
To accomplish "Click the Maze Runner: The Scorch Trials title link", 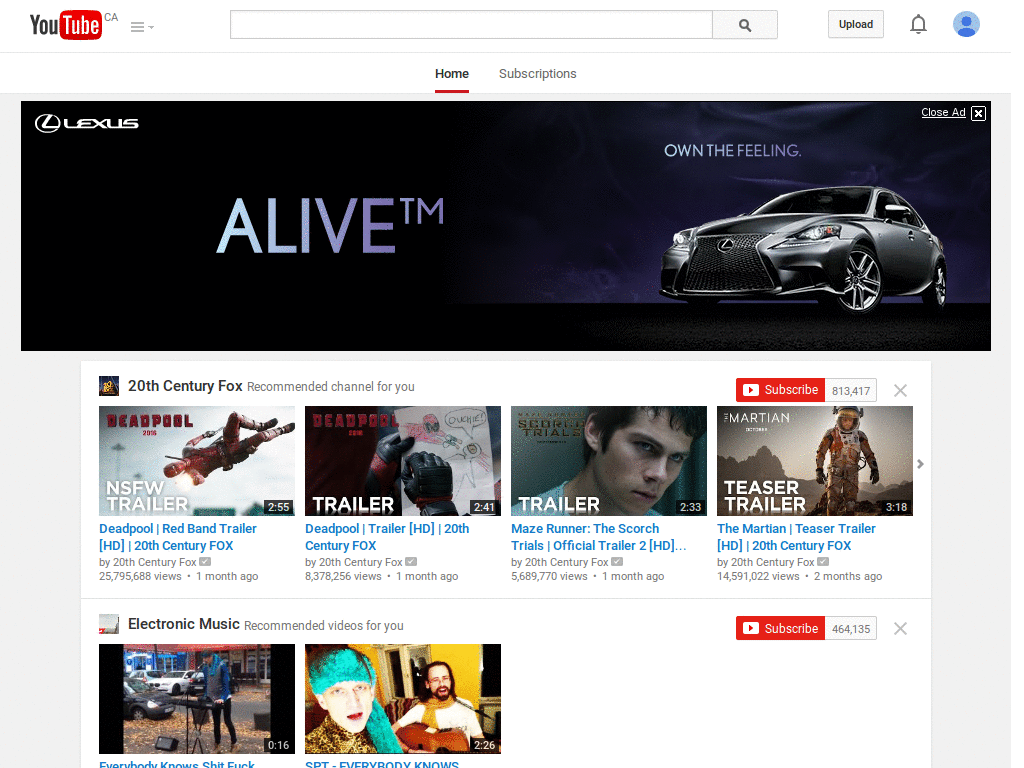I will [x=599, y=537].
